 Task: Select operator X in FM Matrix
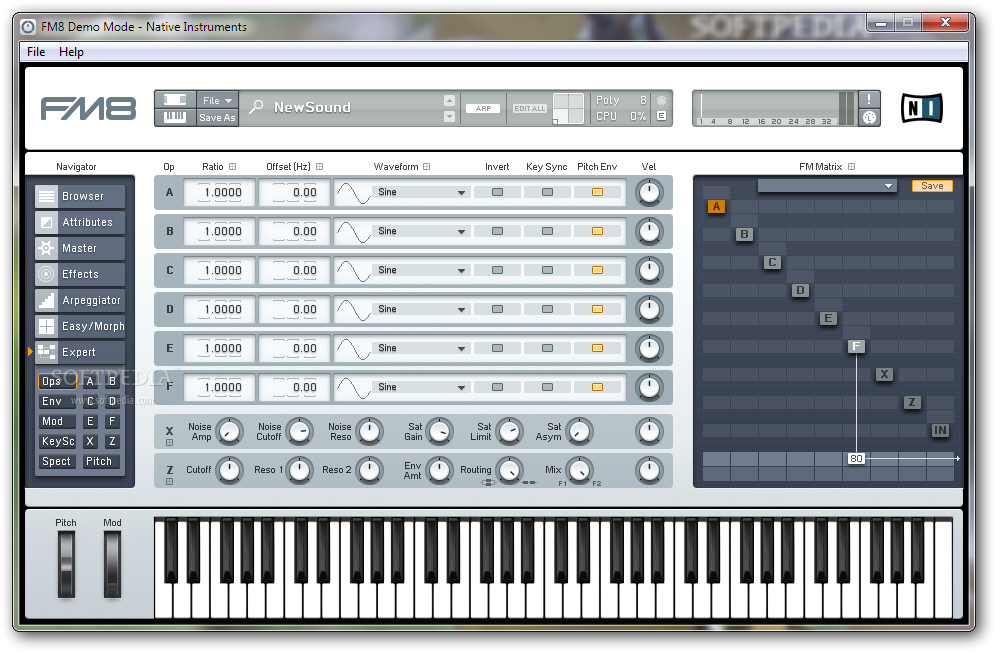pos(884,374)
